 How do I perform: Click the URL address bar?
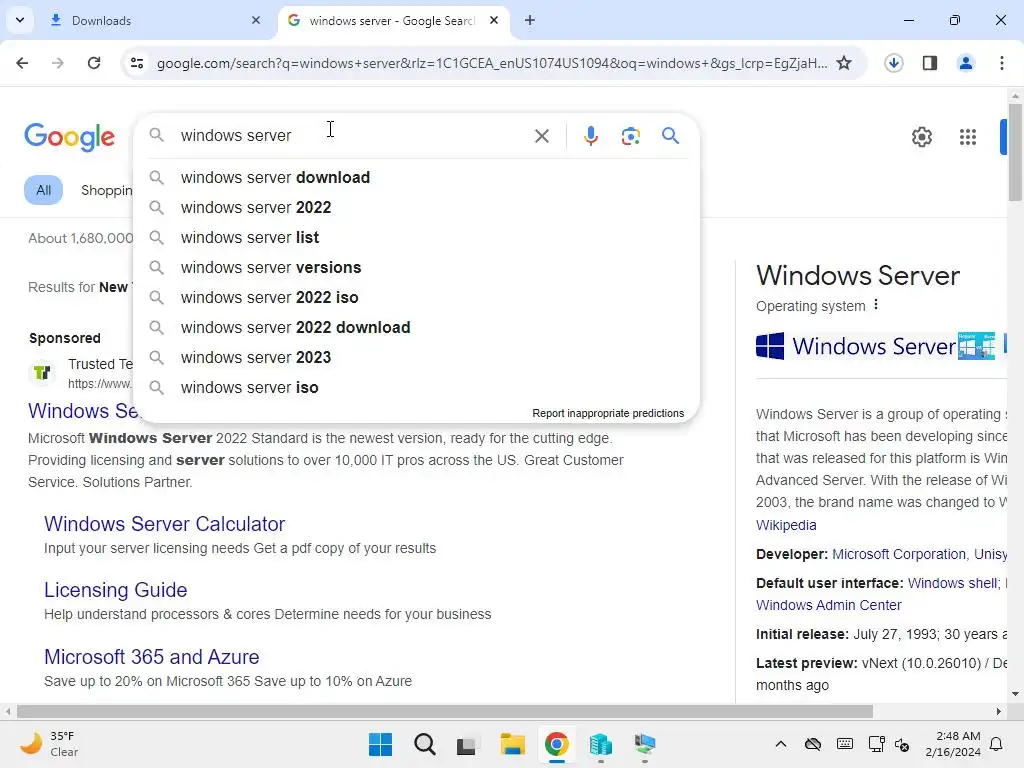coord(491,63)
